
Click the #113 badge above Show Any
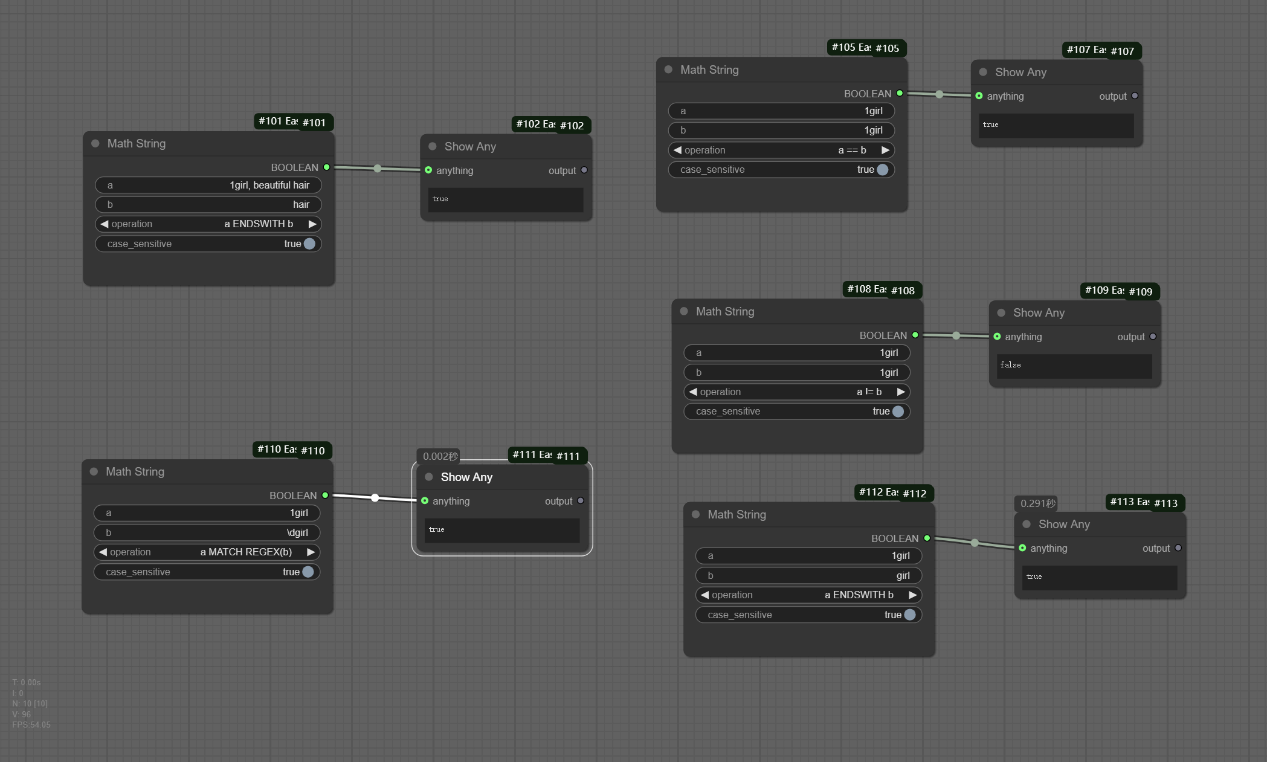coord(1165,503)
